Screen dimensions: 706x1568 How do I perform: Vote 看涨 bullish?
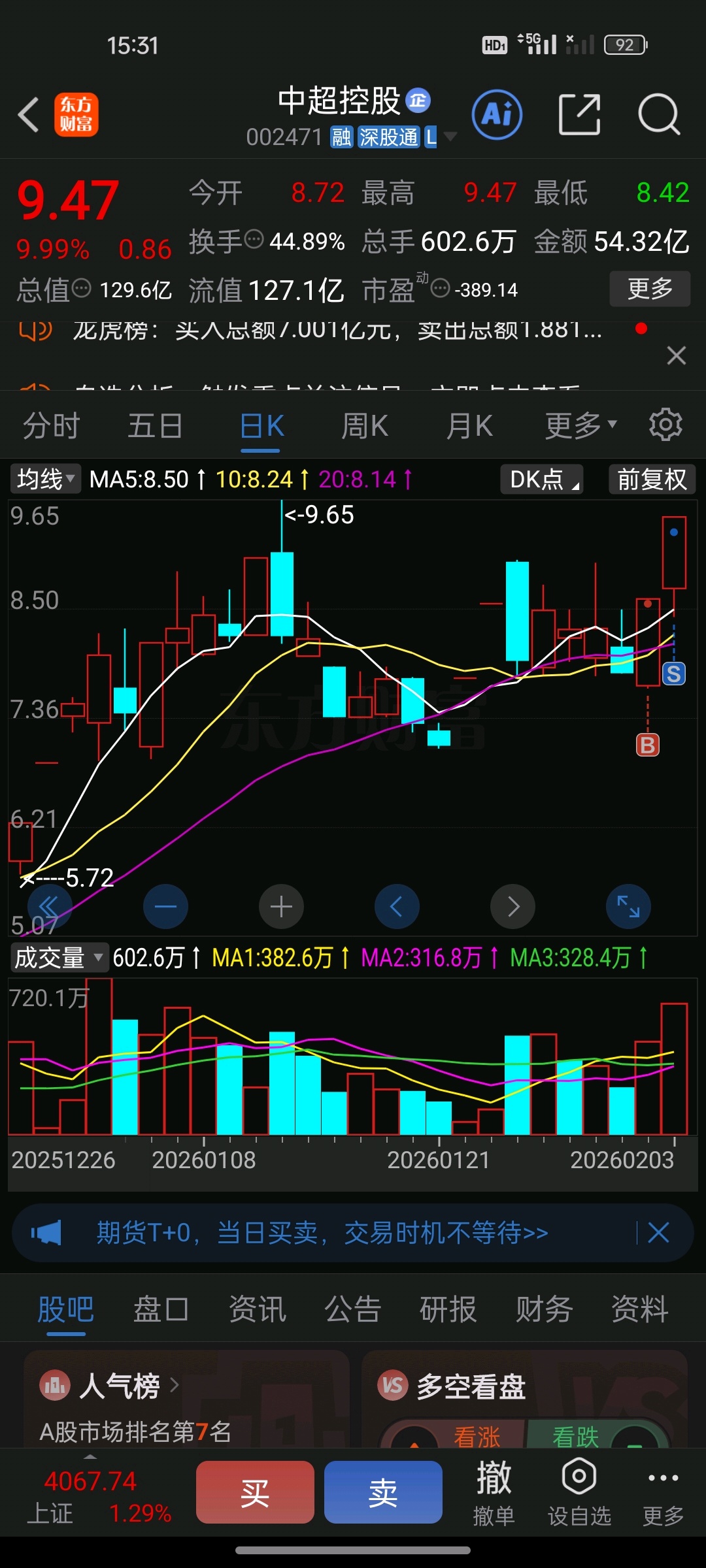477,1436
